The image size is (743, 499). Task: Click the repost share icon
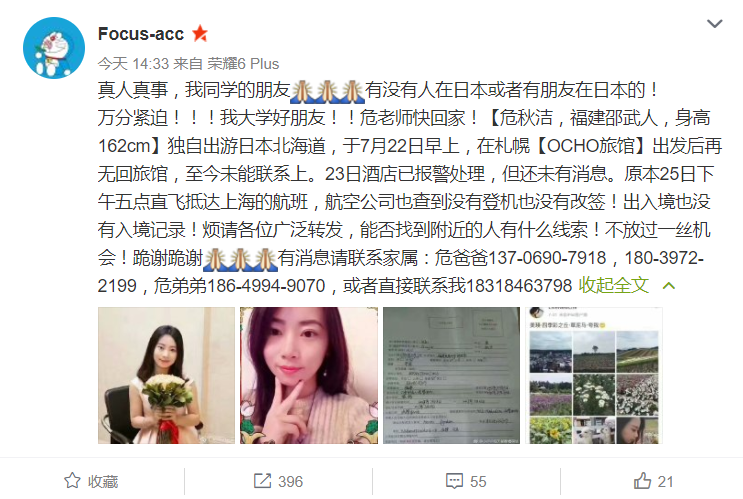[x=263, y=481]
